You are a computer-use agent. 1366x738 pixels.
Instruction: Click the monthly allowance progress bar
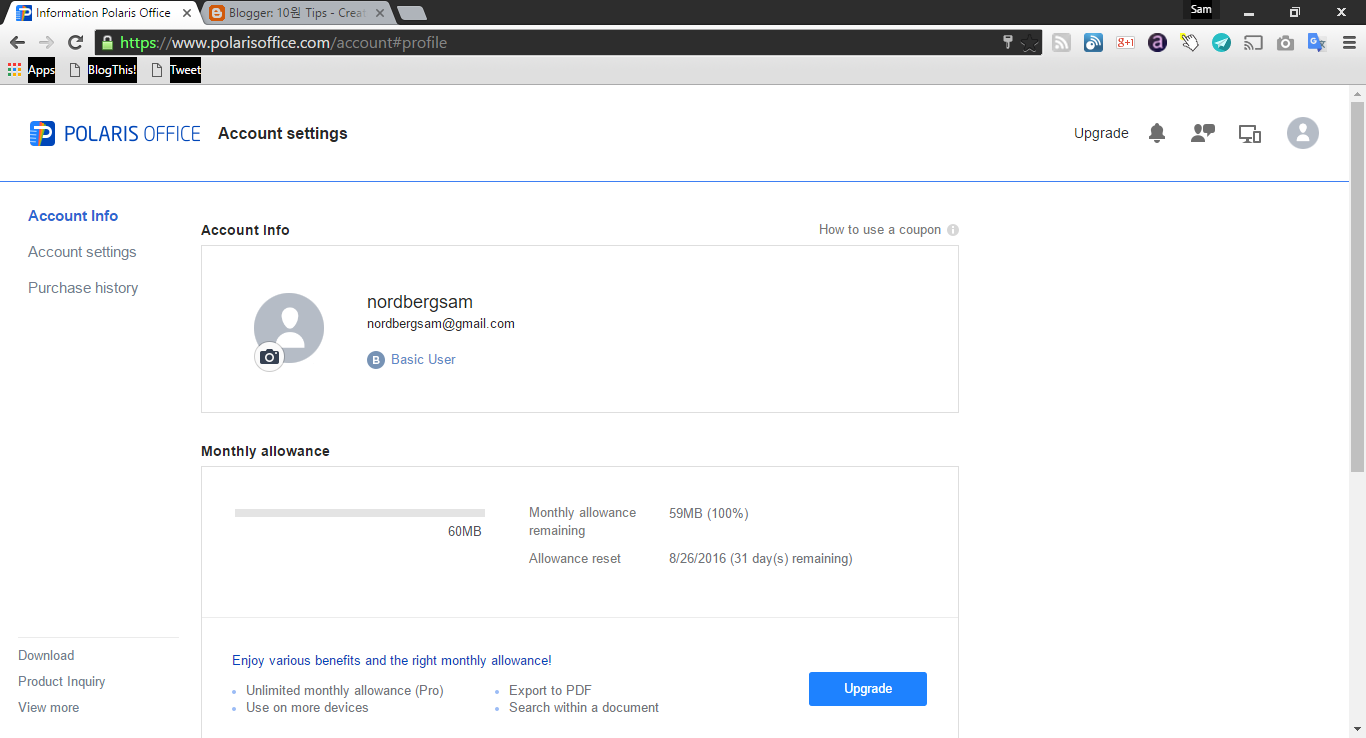360,511
